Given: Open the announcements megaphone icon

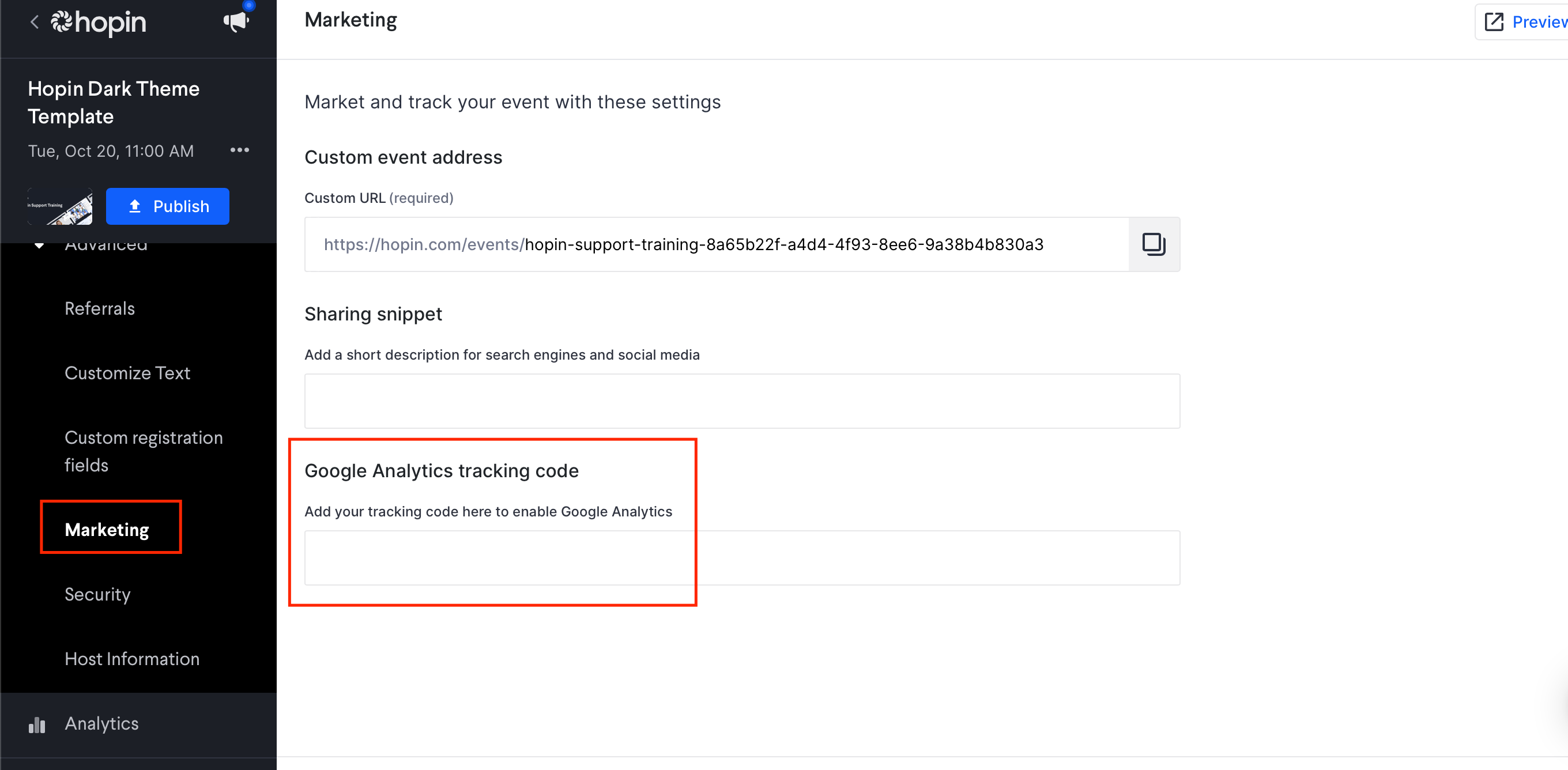Looking at the screenshot, I should tap(236, 22).
